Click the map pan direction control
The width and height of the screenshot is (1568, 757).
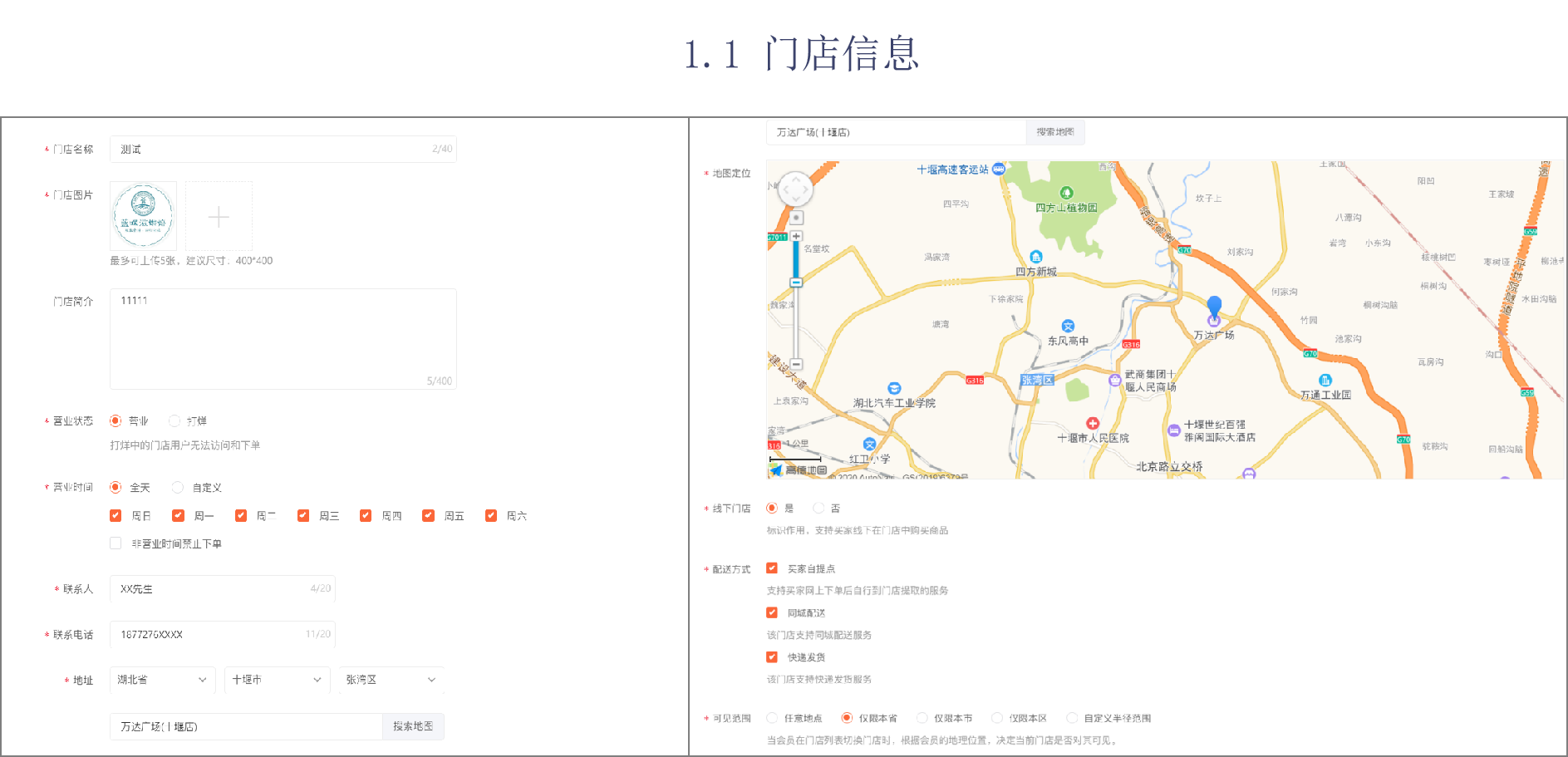coord(795,189)
